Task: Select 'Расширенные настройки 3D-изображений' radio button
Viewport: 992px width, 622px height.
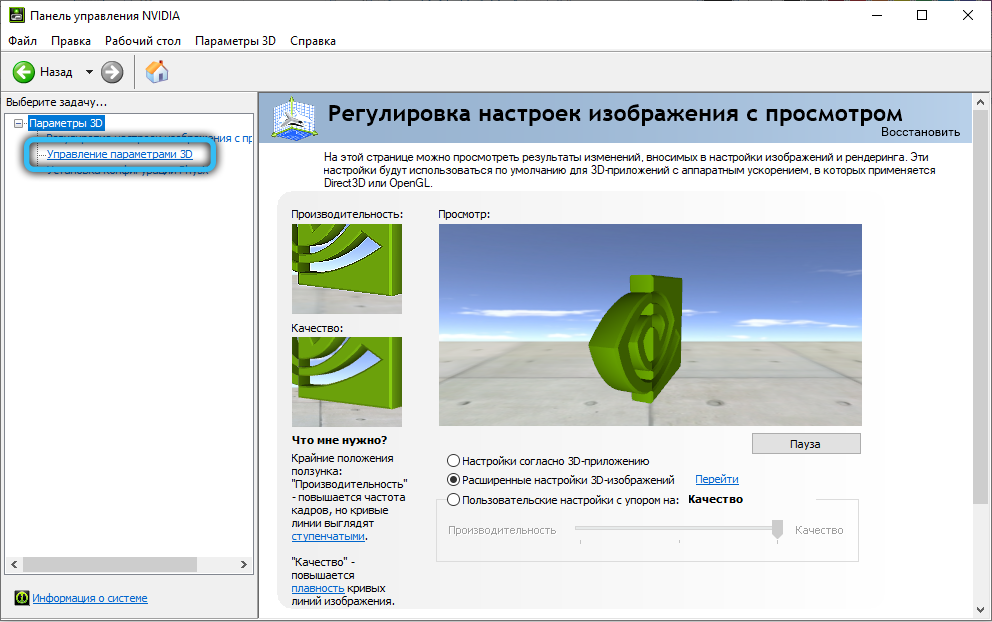Action: point(454,480)
